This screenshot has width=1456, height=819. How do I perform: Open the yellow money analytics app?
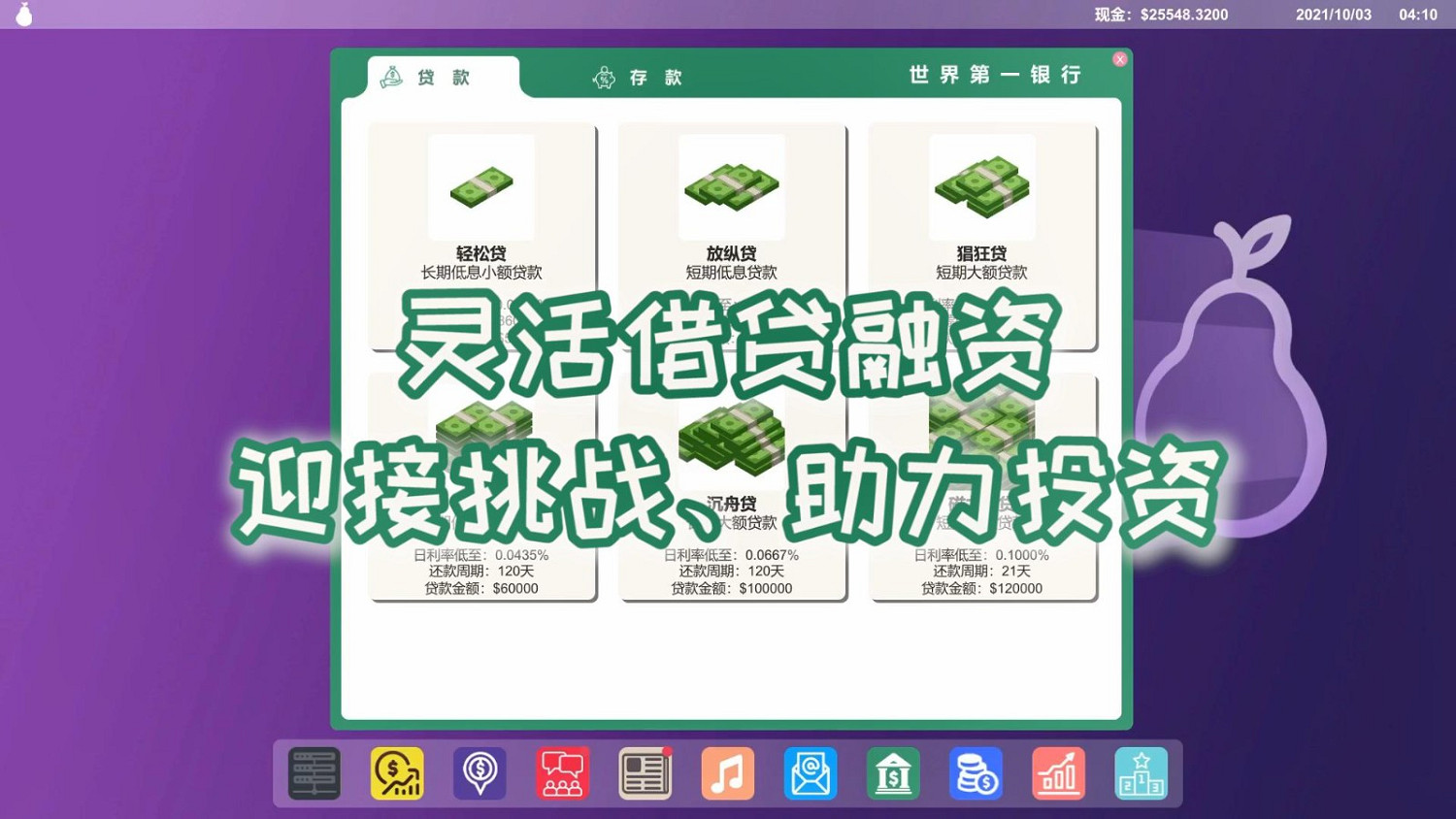pyautogui.click(x=396, y=773)
